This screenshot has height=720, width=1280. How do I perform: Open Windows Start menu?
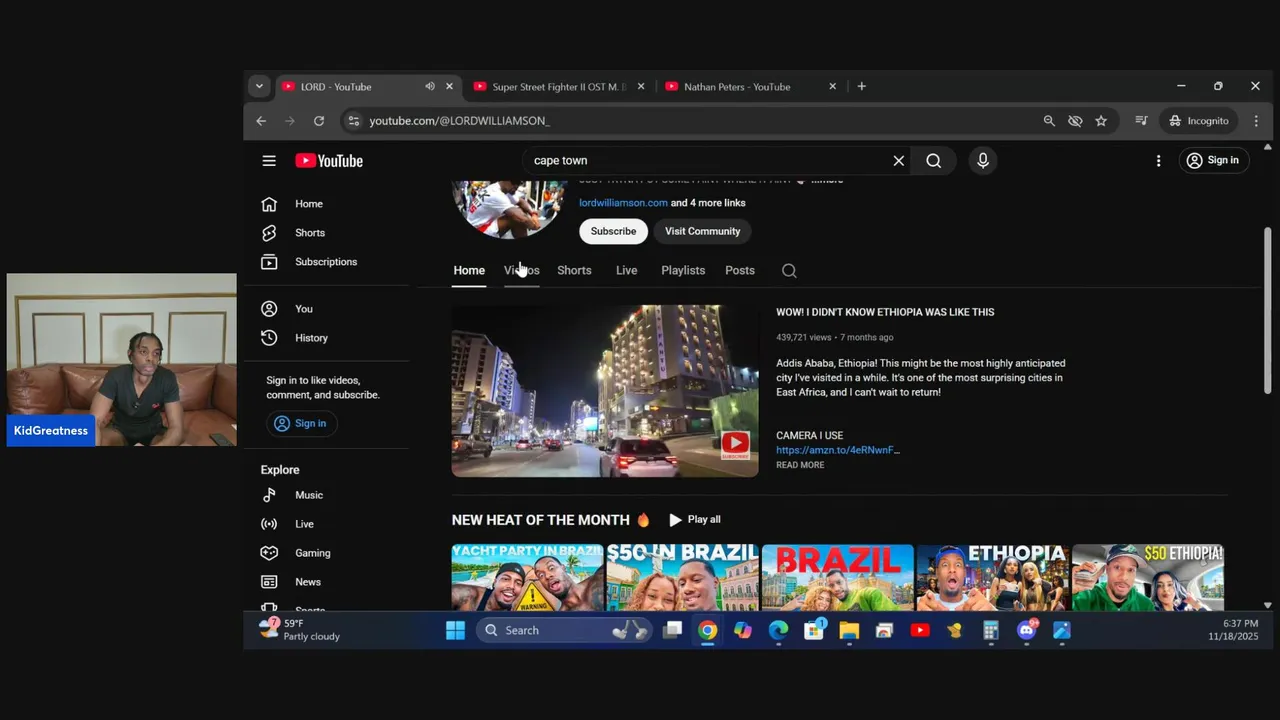pyautogui.click(x=455, y=630)
